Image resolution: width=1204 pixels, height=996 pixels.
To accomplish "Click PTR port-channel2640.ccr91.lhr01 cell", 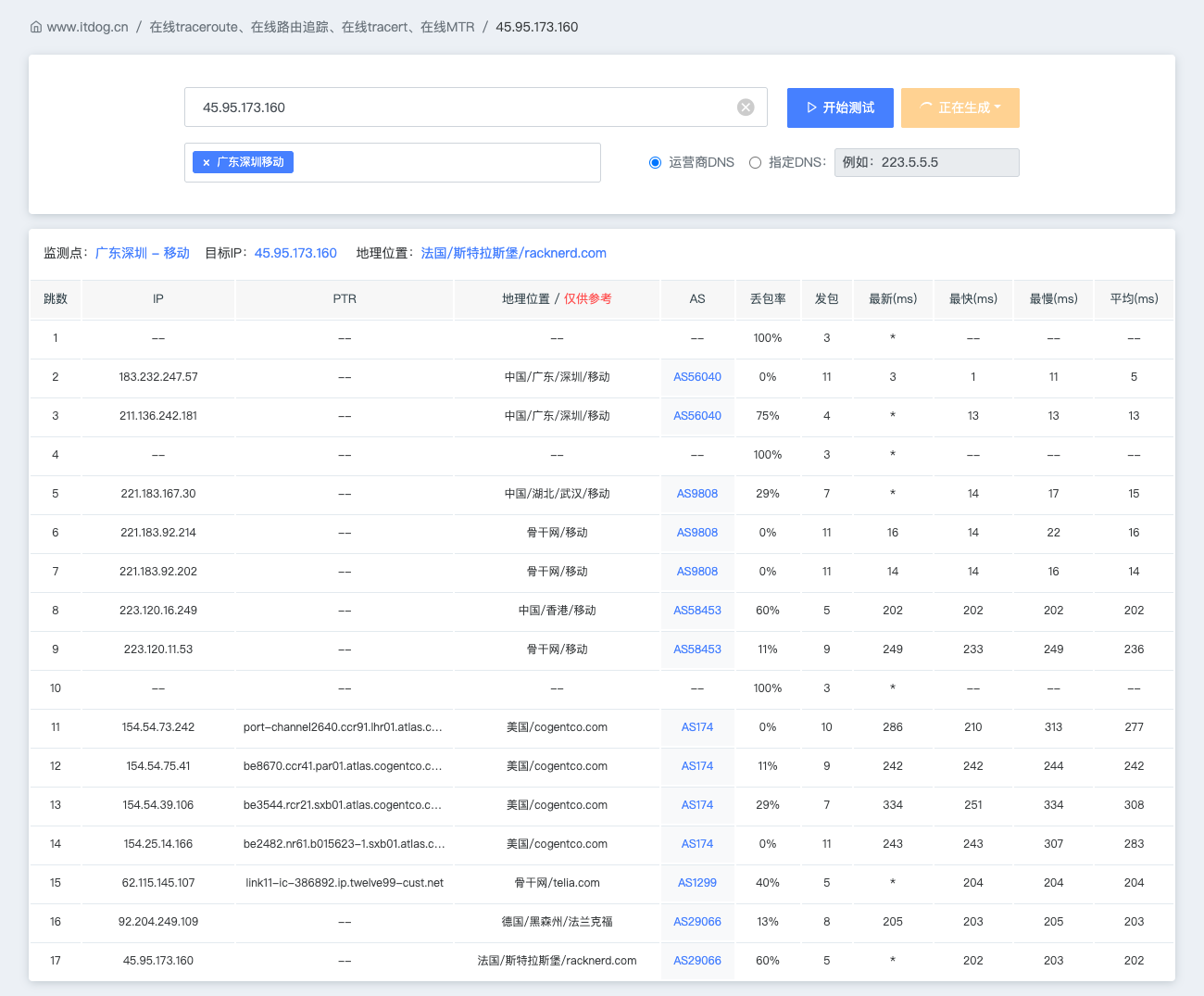I will pyautogui.click(x=344, y=727).
